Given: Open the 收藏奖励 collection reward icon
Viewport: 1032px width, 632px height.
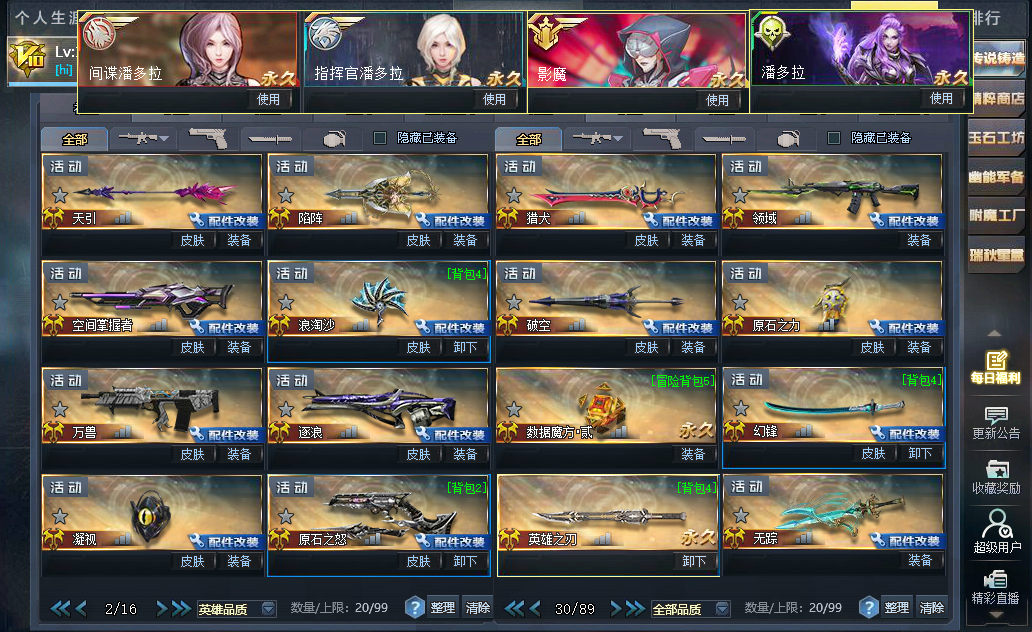Looking at the screenshot, I should pos(996,478).
